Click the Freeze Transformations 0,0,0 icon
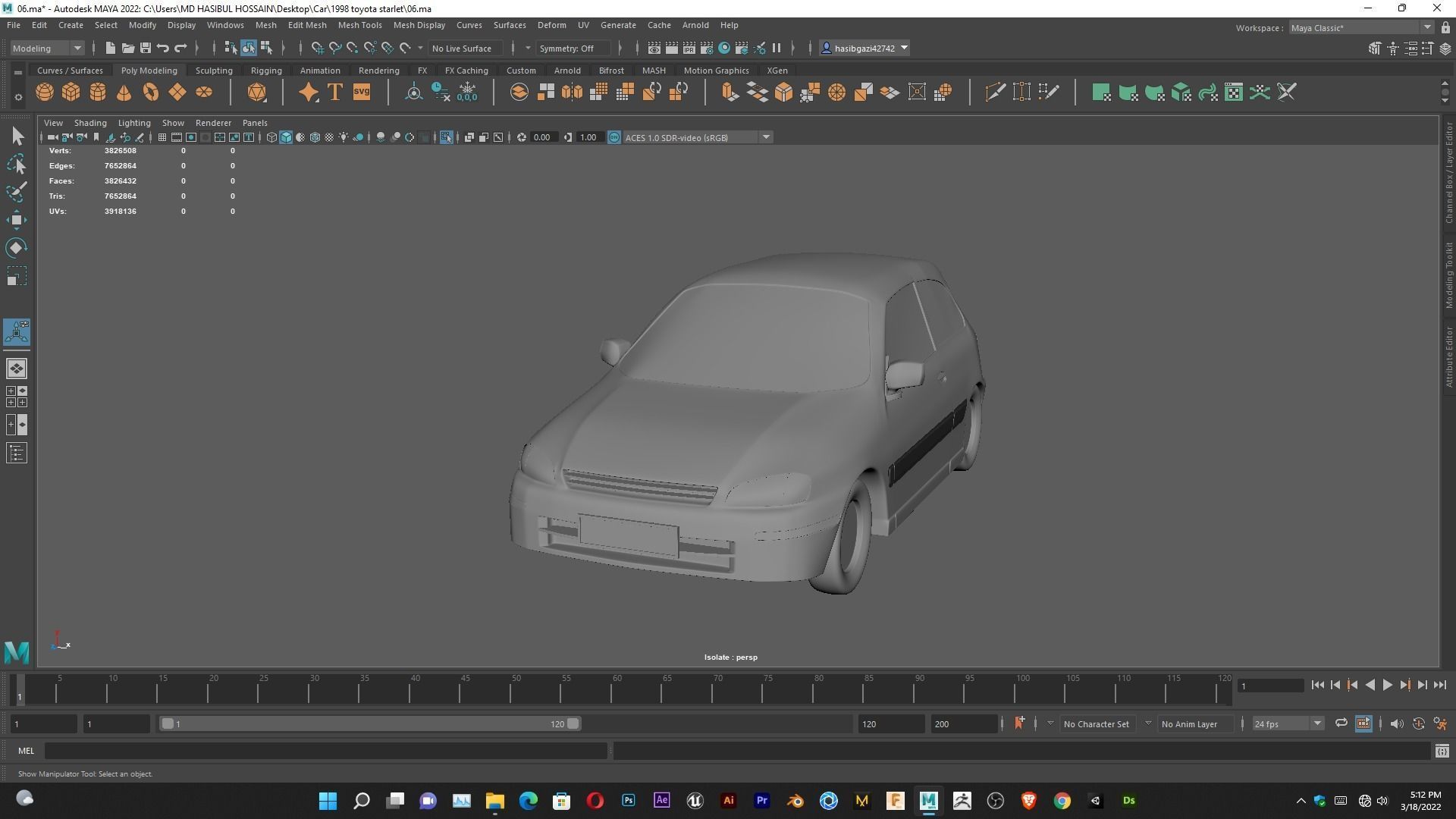This screenshot has height=819, width=1456. coord(467,93)
